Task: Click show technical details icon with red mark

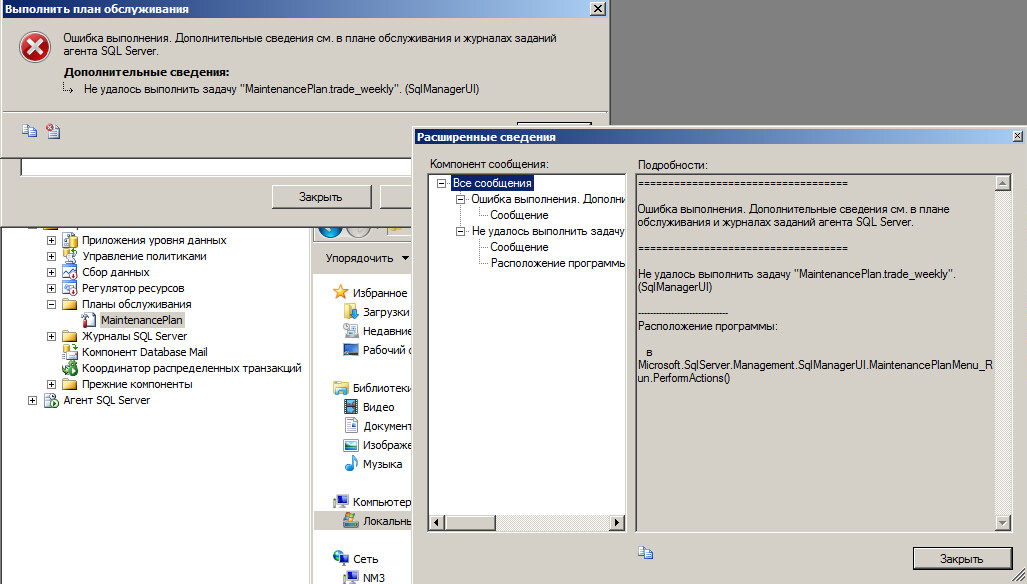Action: (53, 131)
